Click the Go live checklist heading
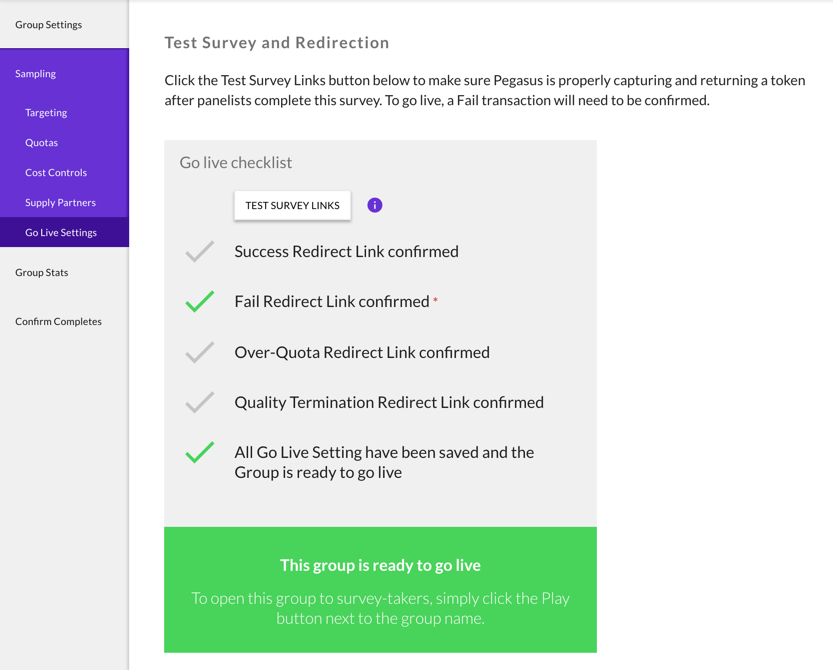Screen dimensions: 833x670 tap(236, 162)
